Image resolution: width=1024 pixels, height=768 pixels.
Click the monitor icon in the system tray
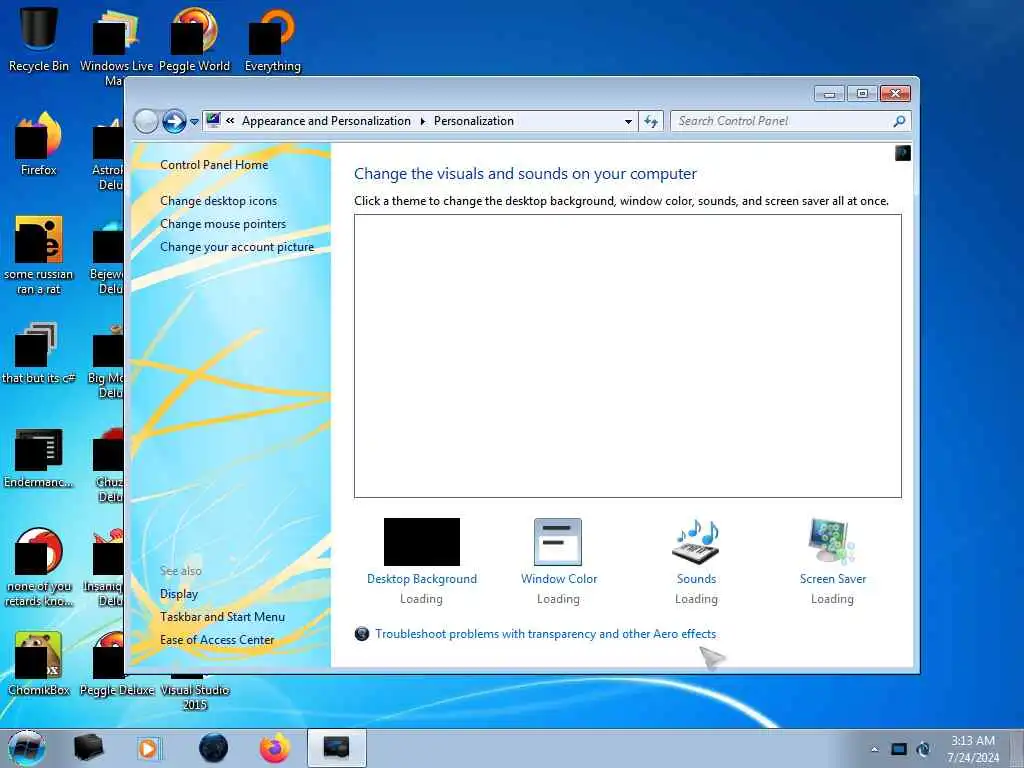point(899,749)
